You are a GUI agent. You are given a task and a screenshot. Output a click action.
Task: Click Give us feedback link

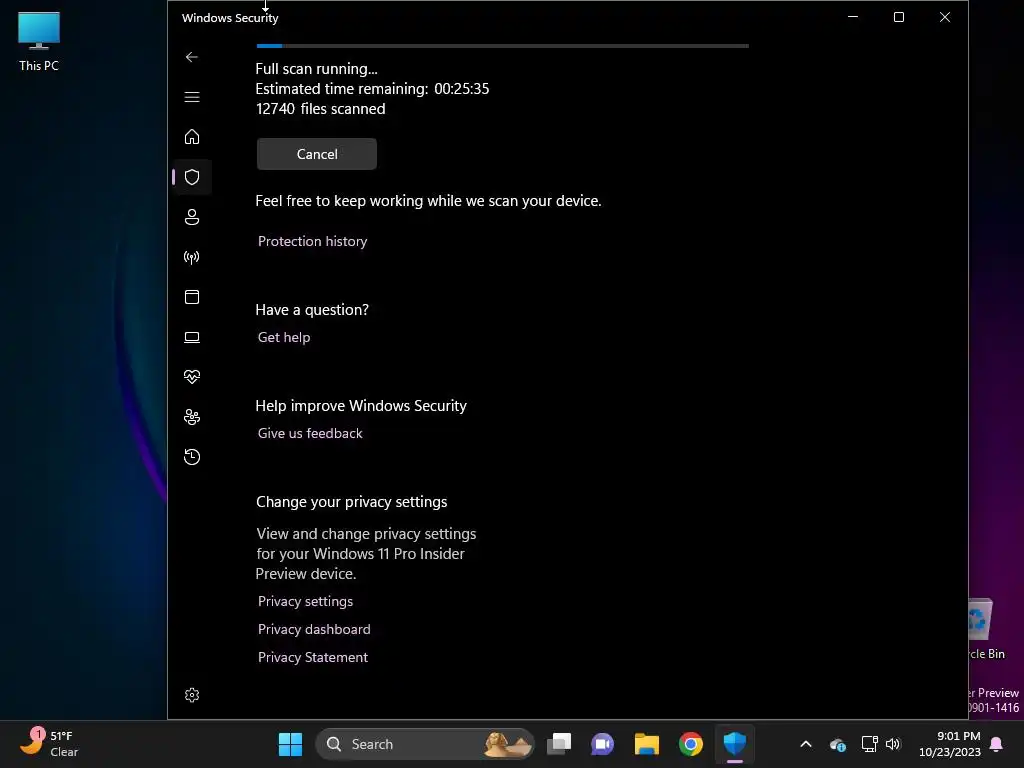tap(310, 433)
